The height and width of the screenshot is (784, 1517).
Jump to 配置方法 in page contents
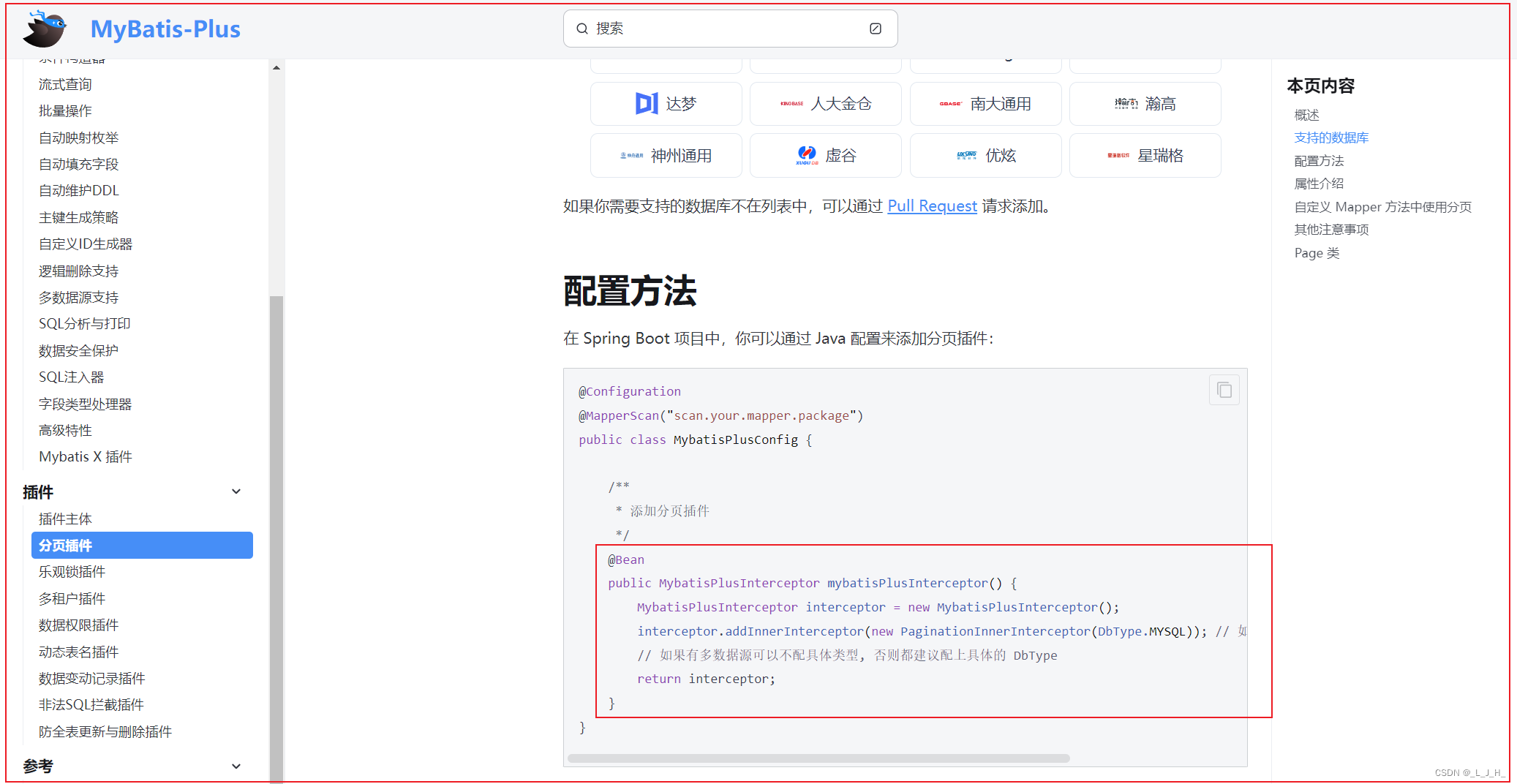tap(1319, 161)
